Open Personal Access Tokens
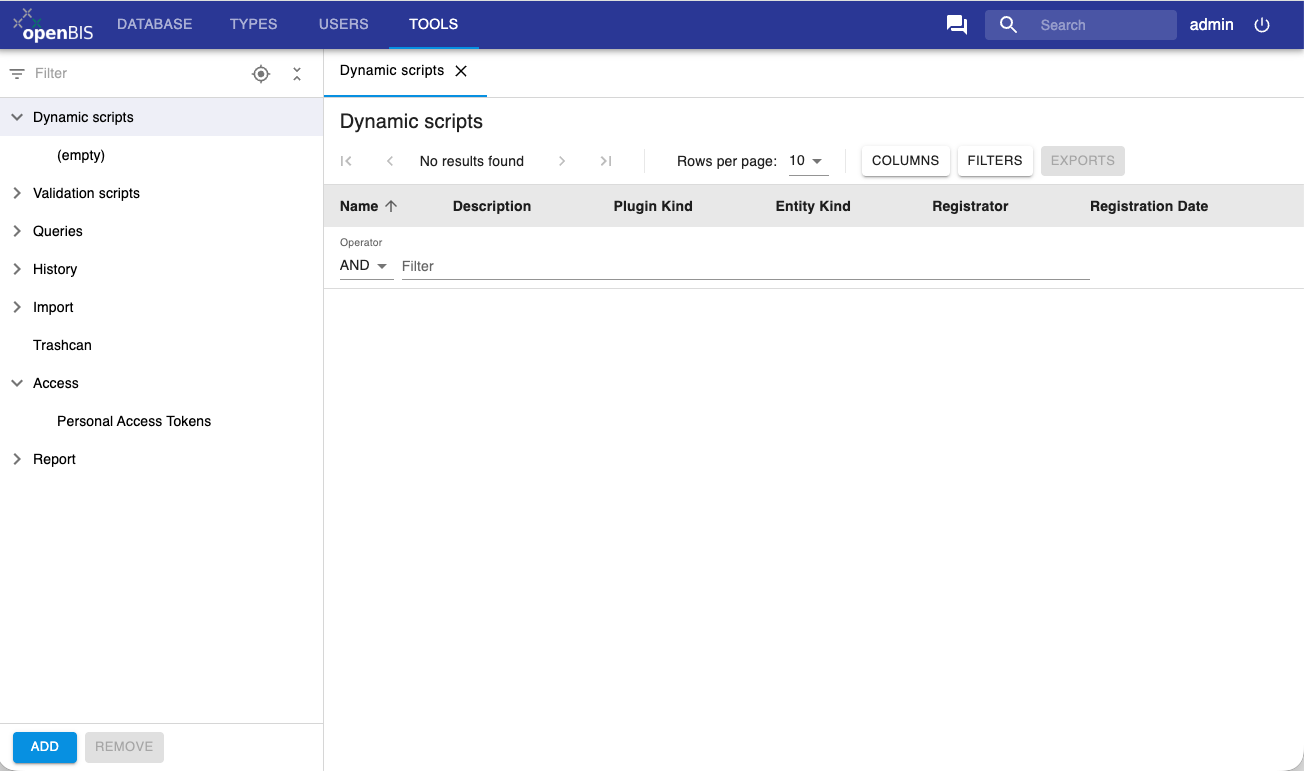This screenshot has height=771, width=1304. (134, 421)
